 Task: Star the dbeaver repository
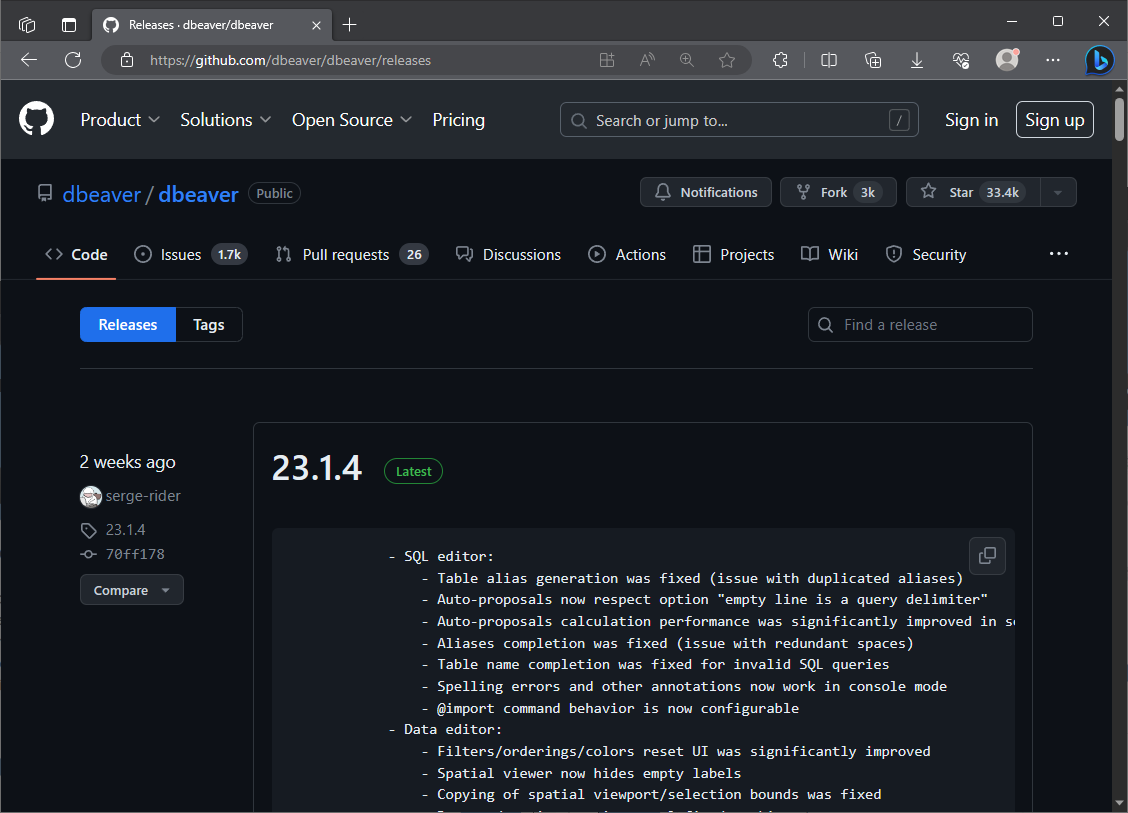click(973, 192)
